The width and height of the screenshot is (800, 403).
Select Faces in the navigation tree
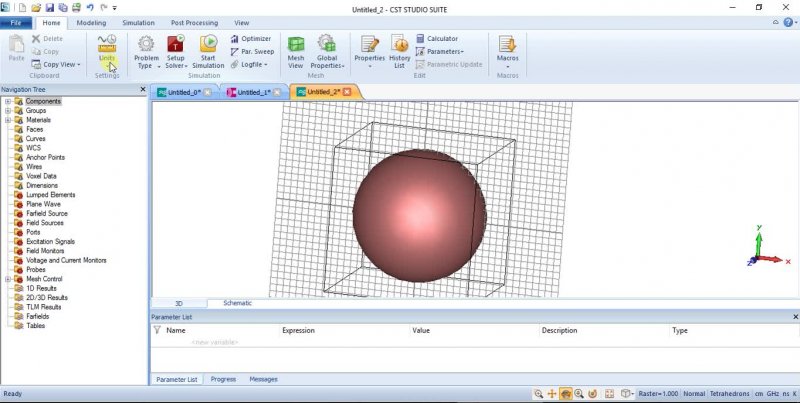point(35,130)
